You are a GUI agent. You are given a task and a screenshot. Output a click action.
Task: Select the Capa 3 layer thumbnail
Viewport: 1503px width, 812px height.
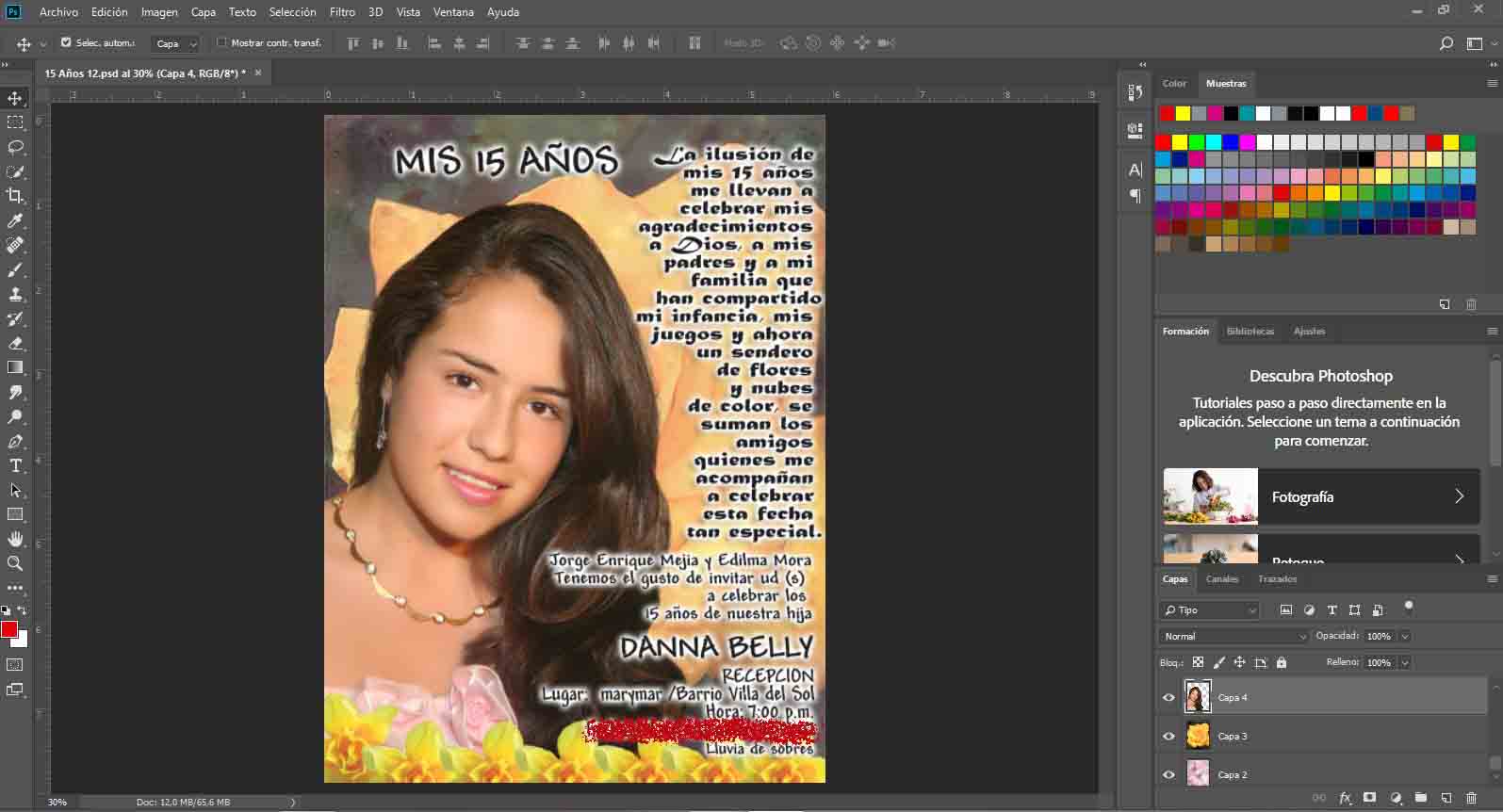(1198, 736)
